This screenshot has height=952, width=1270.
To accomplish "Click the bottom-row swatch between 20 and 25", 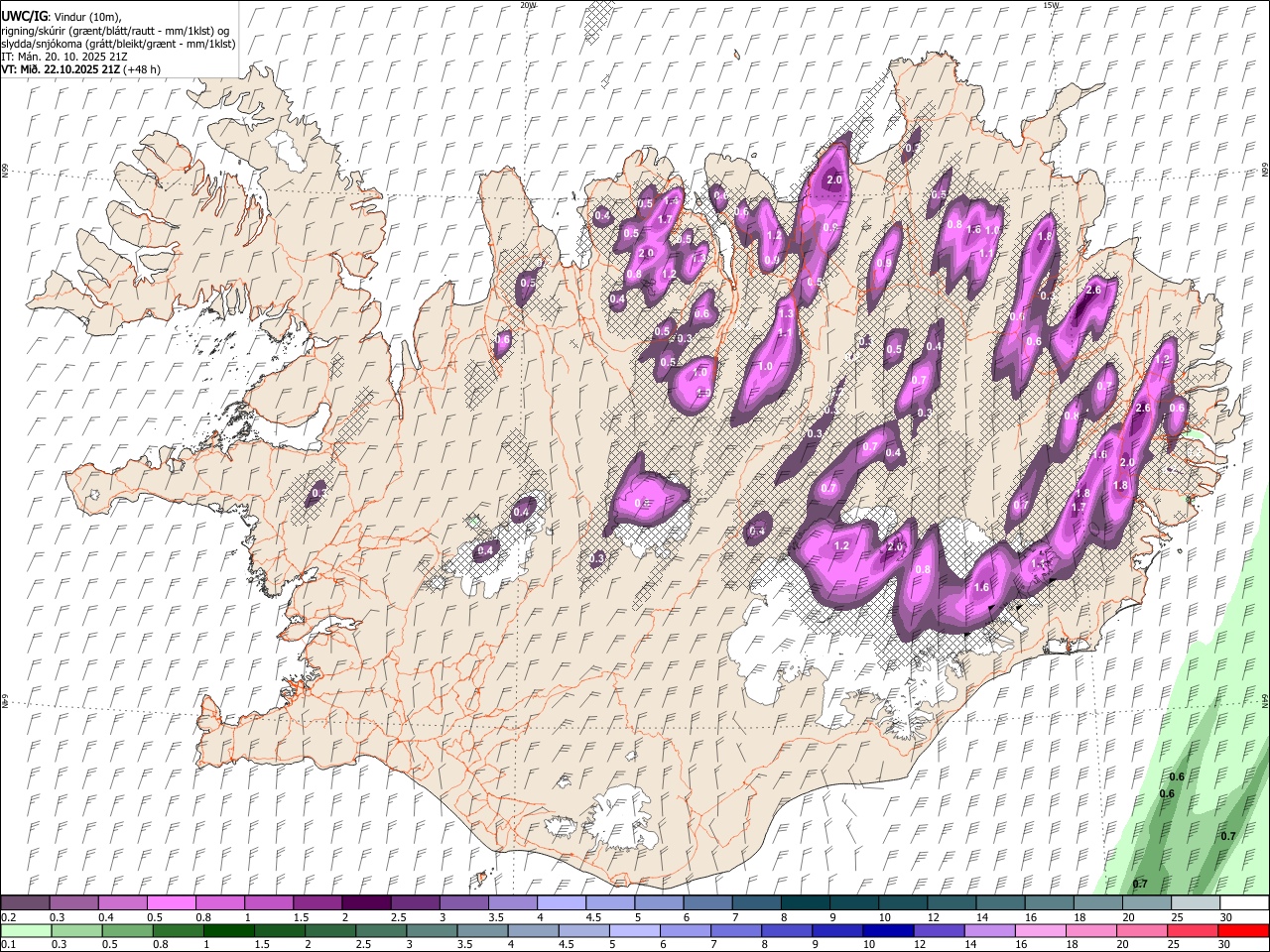I will tap(1141, 931).
